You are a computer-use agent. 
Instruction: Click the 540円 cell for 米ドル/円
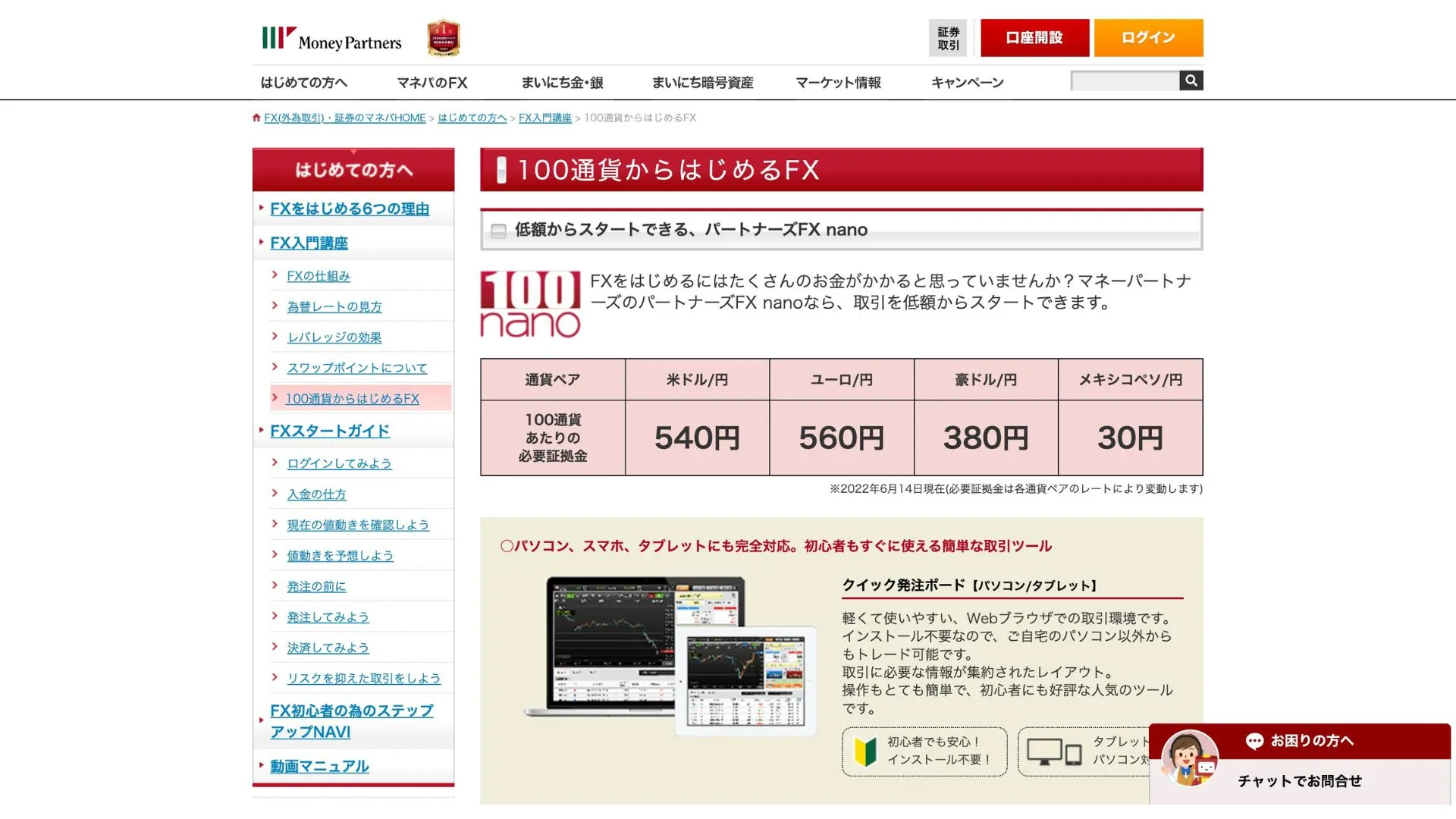(697, 438)
